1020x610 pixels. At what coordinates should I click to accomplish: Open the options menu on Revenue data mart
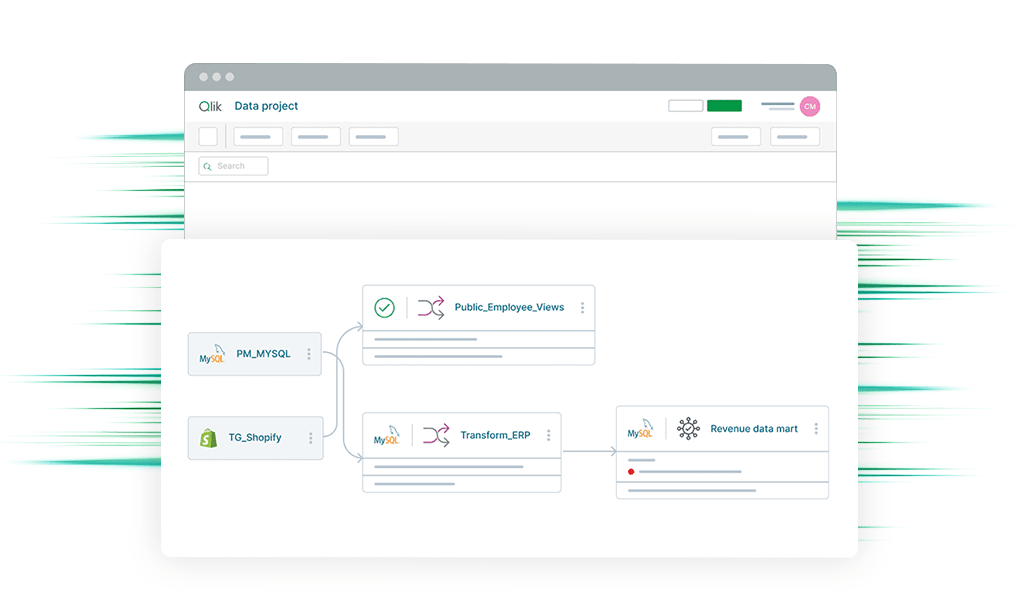817,427
